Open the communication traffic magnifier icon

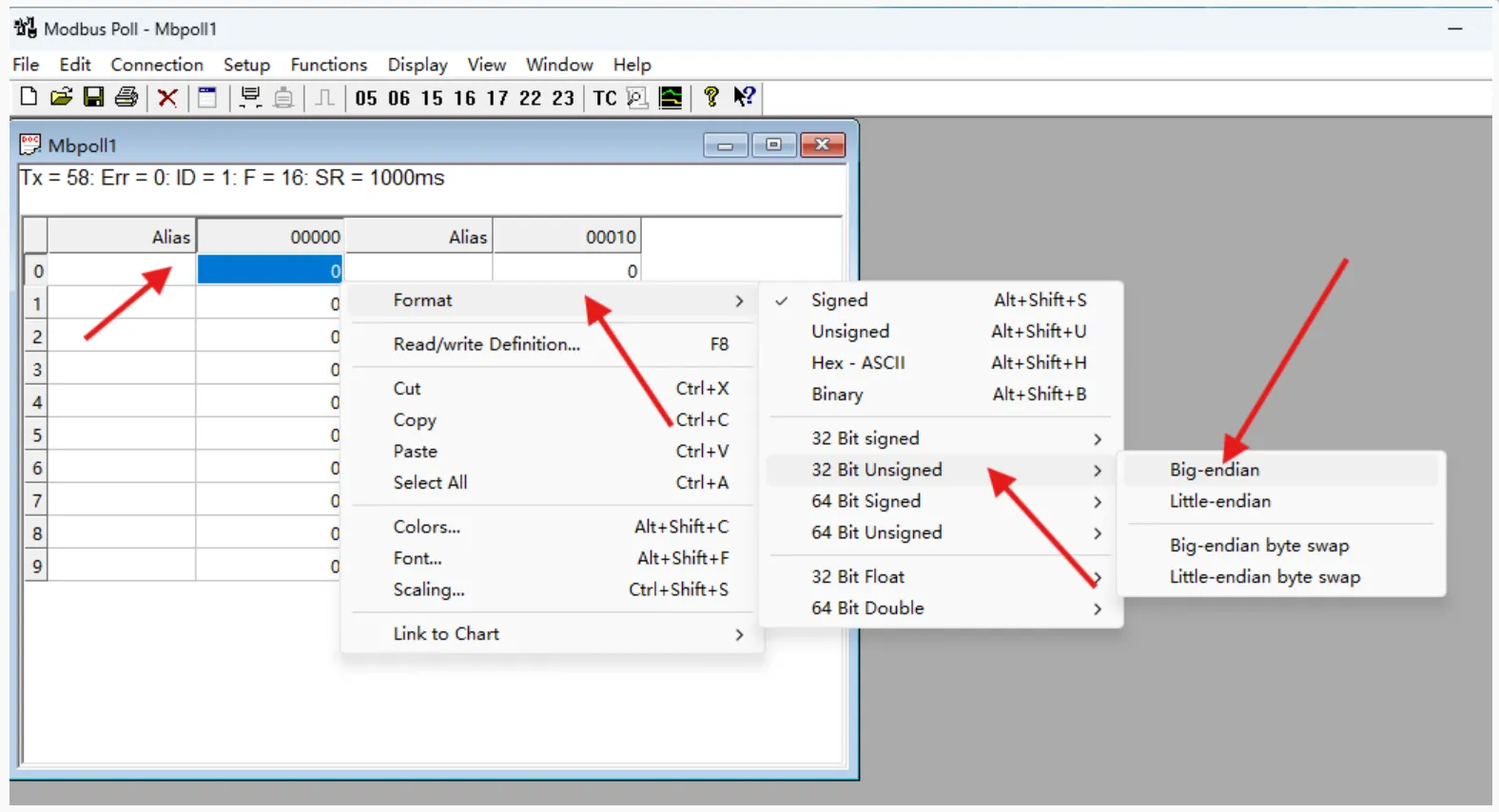[637, 97]
